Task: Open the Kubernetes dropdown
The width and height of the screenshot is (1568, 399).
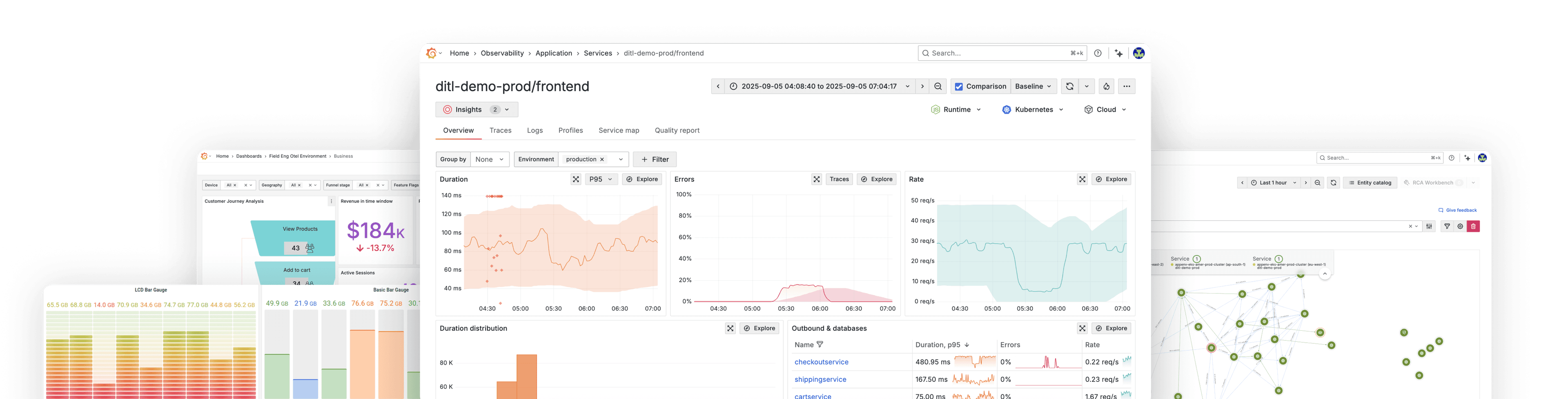Action: coord(1033,110)
